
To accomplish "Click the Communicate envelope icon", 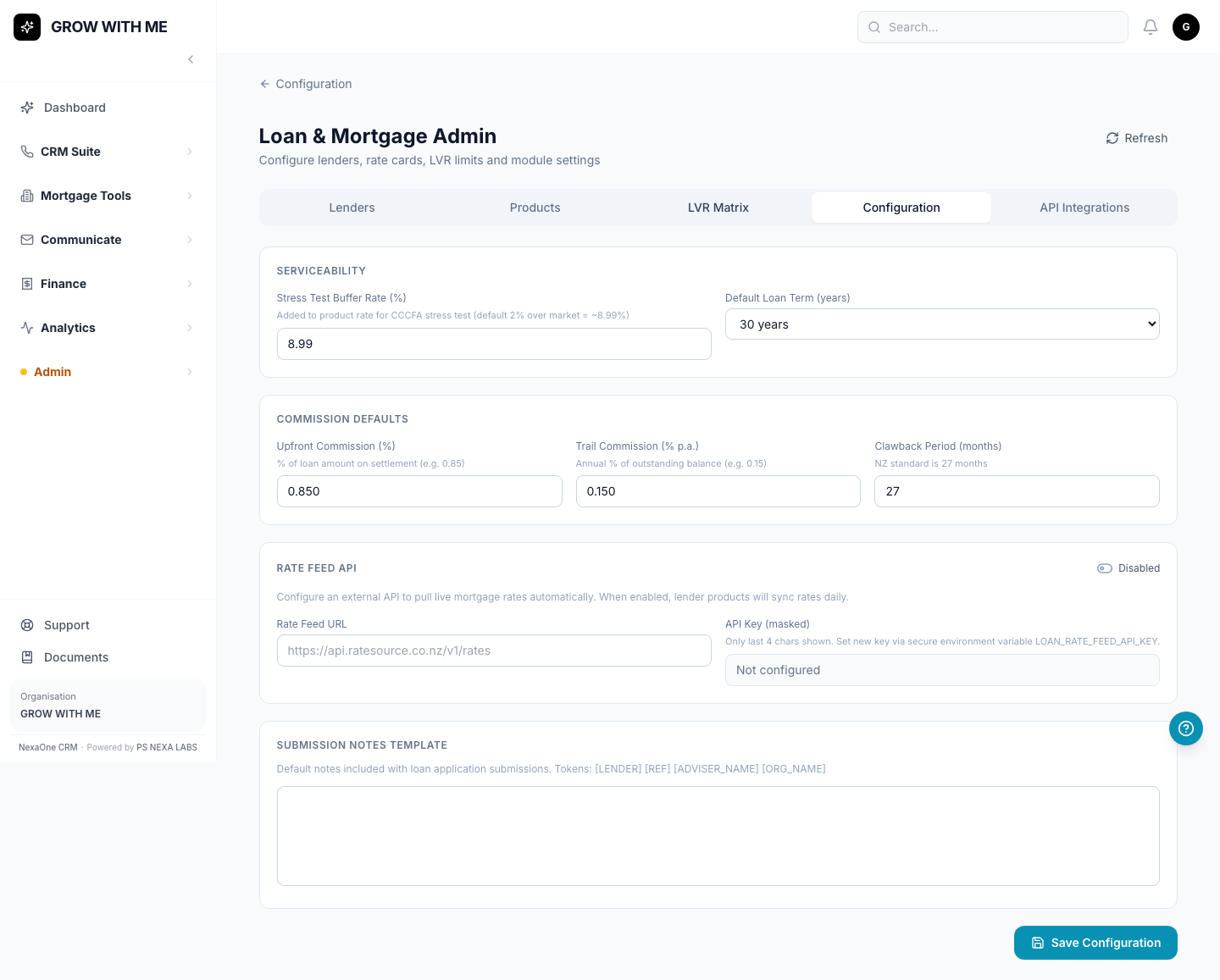I will pos(27,240).
